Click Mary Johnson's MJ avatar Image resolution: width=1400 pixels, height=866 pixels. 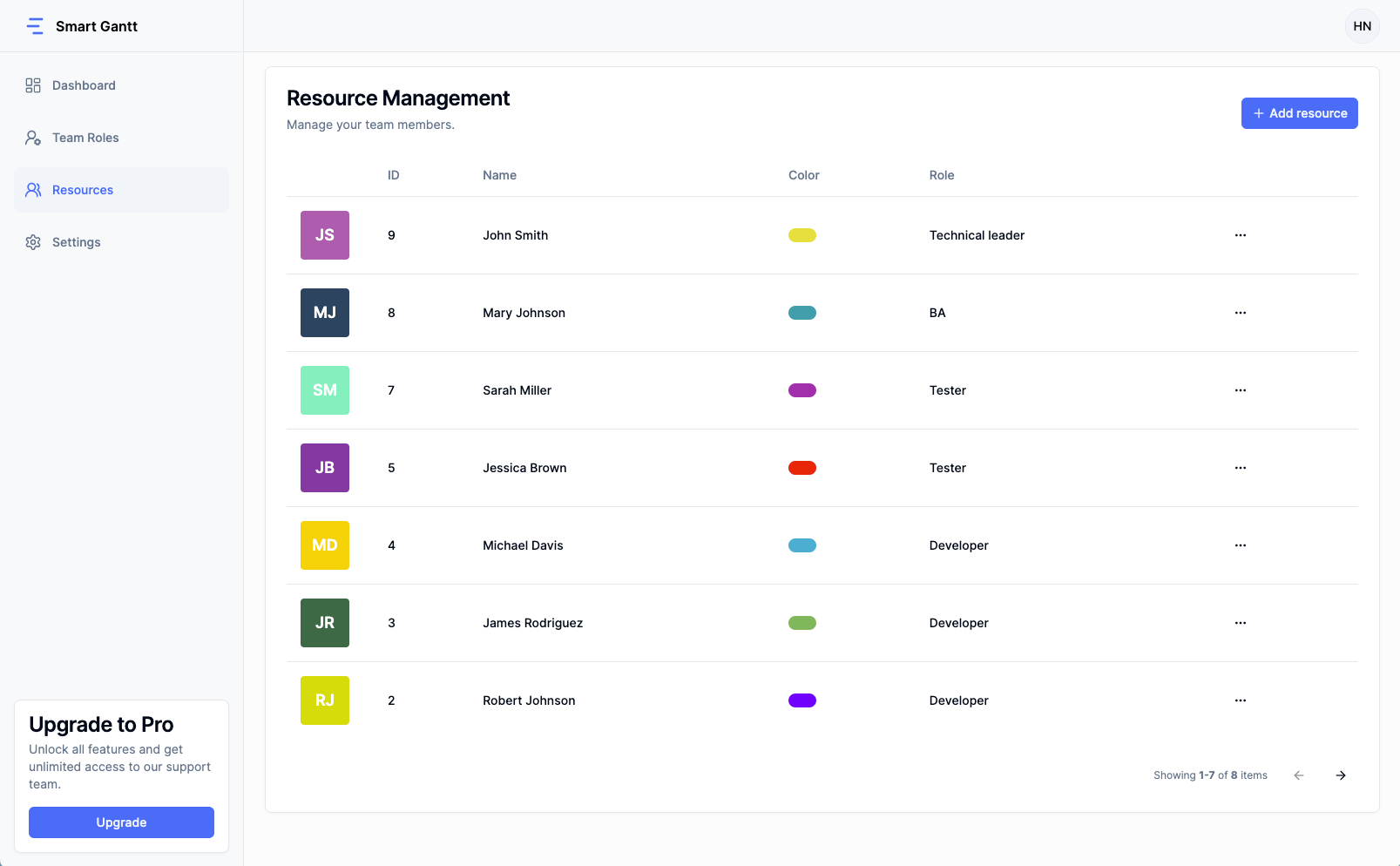pyautogui.click(x=324, y=312)
